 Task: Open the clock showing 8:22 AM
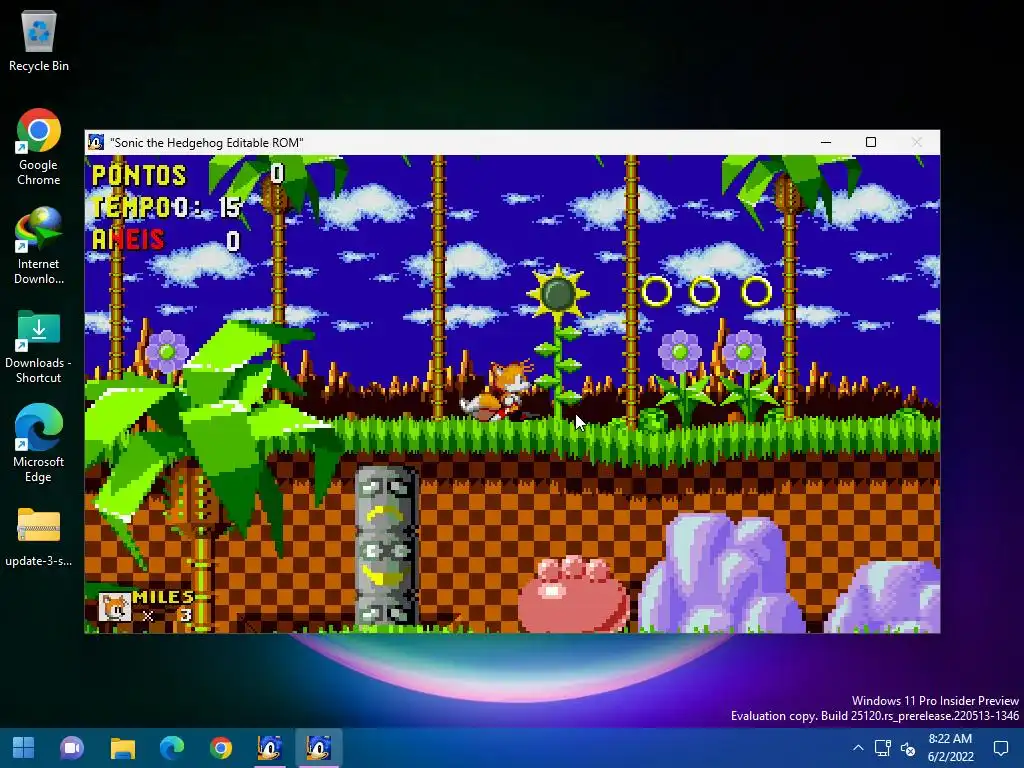tap(950, 748)
